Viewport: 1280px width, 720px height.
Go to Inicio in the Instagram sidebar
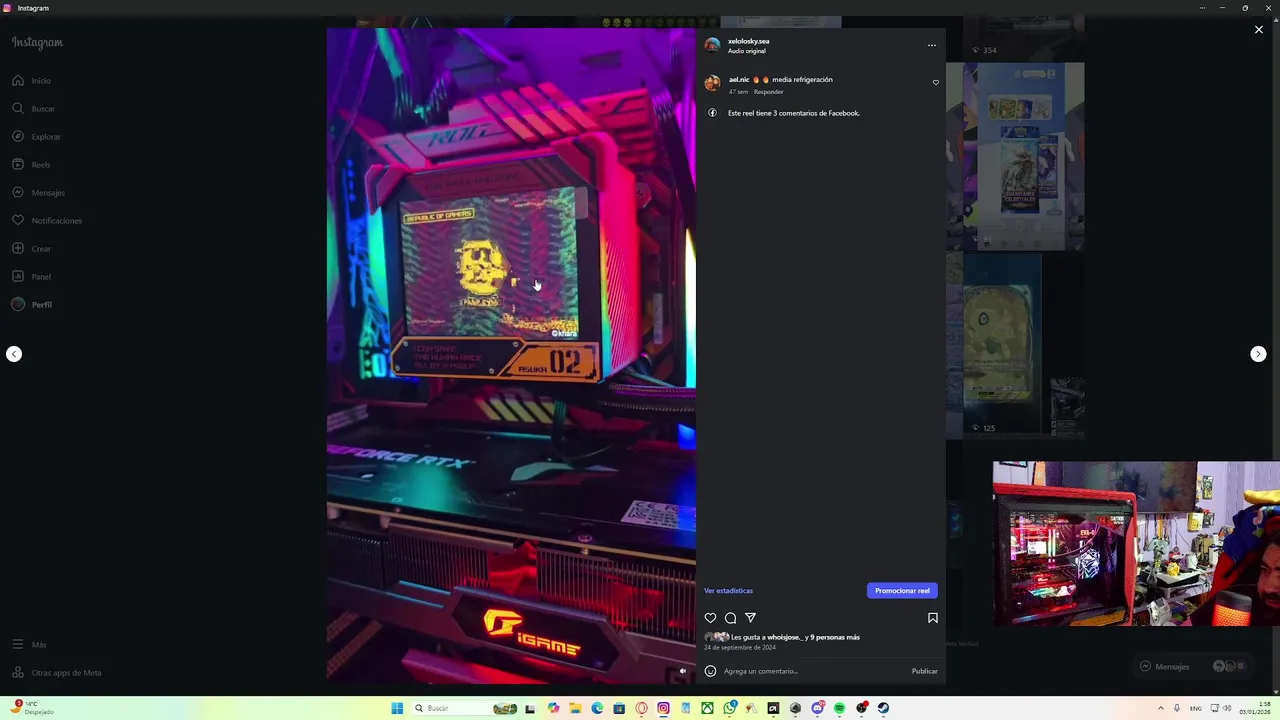pos(32,81)
